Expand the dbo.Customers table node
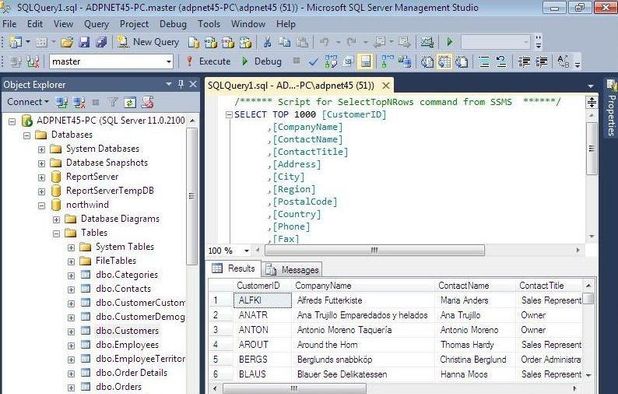The image size is (618, 394). (x=71, y=331)
